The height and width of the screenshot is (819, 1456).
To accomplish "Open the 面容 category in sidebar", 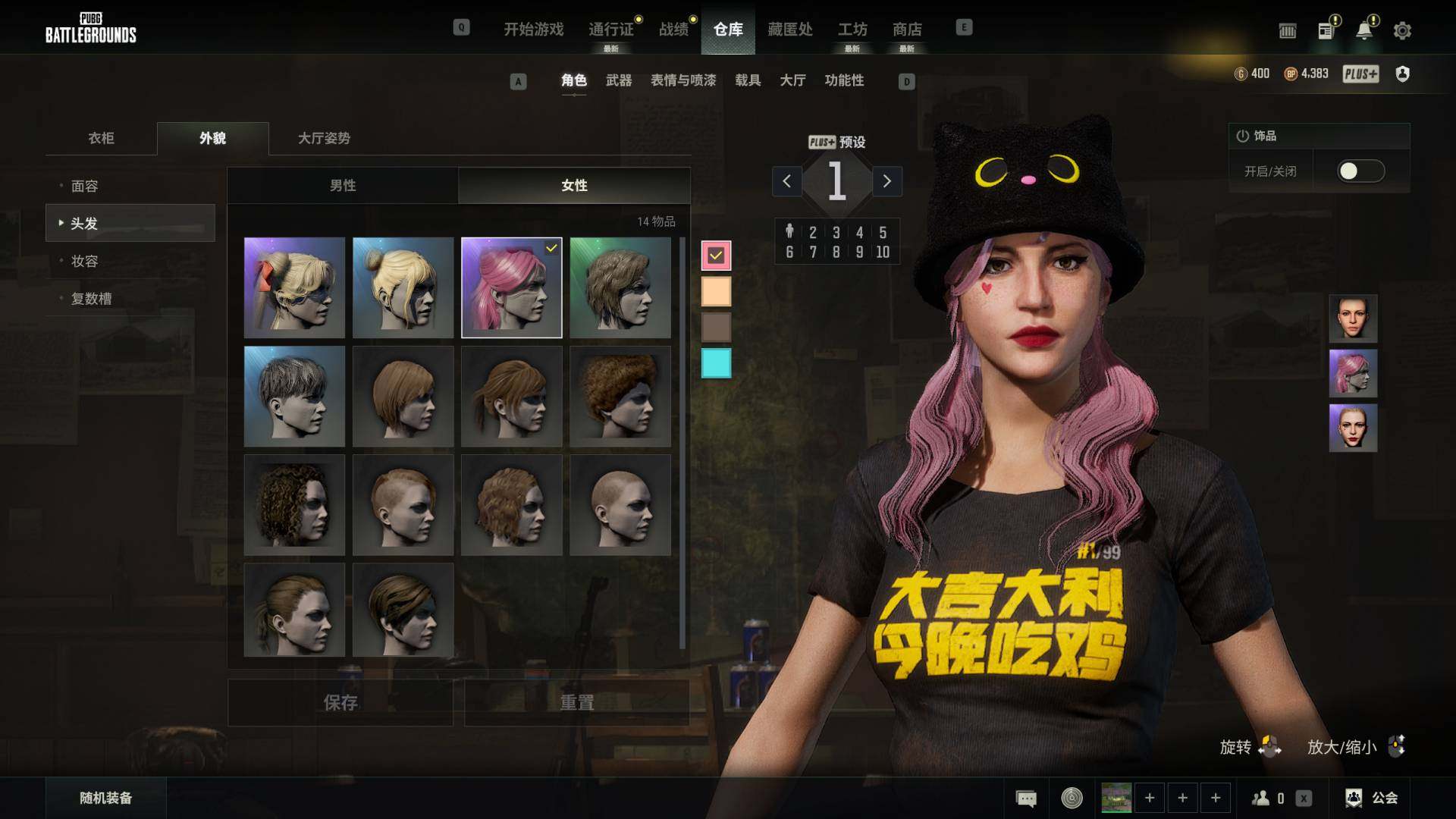I will point(130,186).
